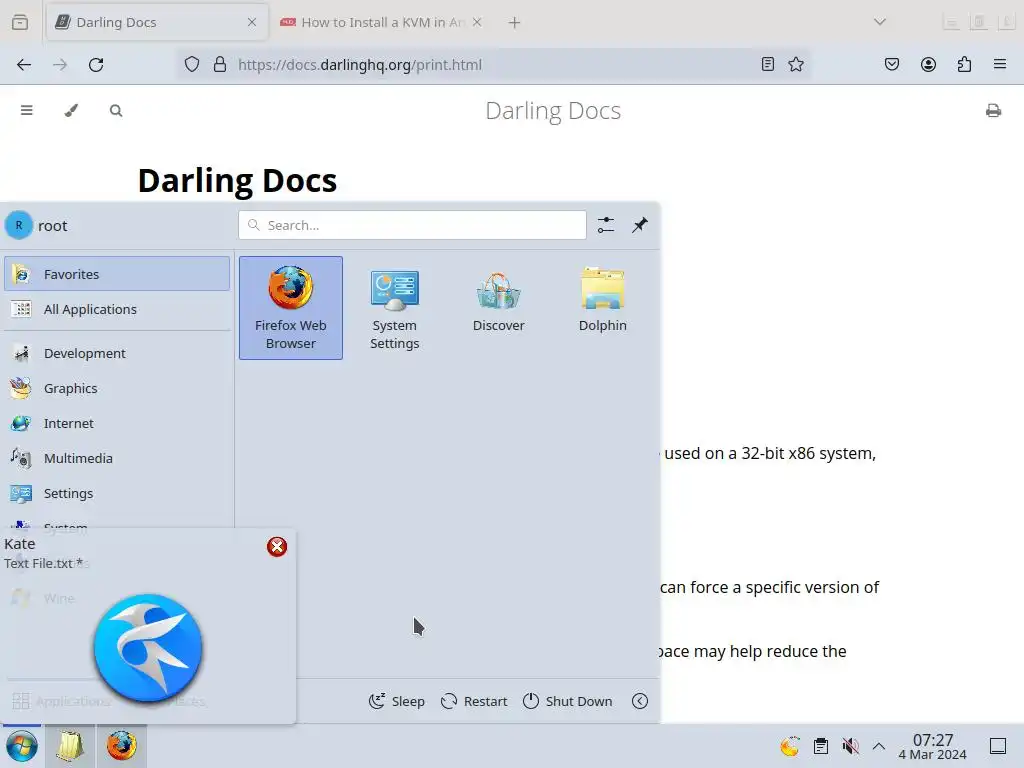Open the night color tray icon
The image size is (1024, 768).
[x=790, y=746]
